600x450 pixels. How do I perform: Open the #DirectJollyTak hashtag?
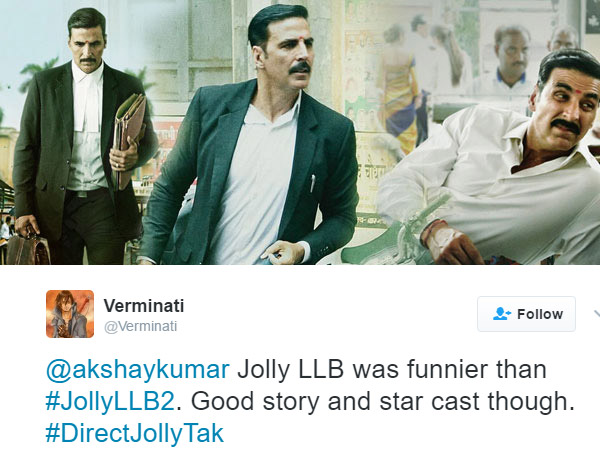(x=134, y=434)
